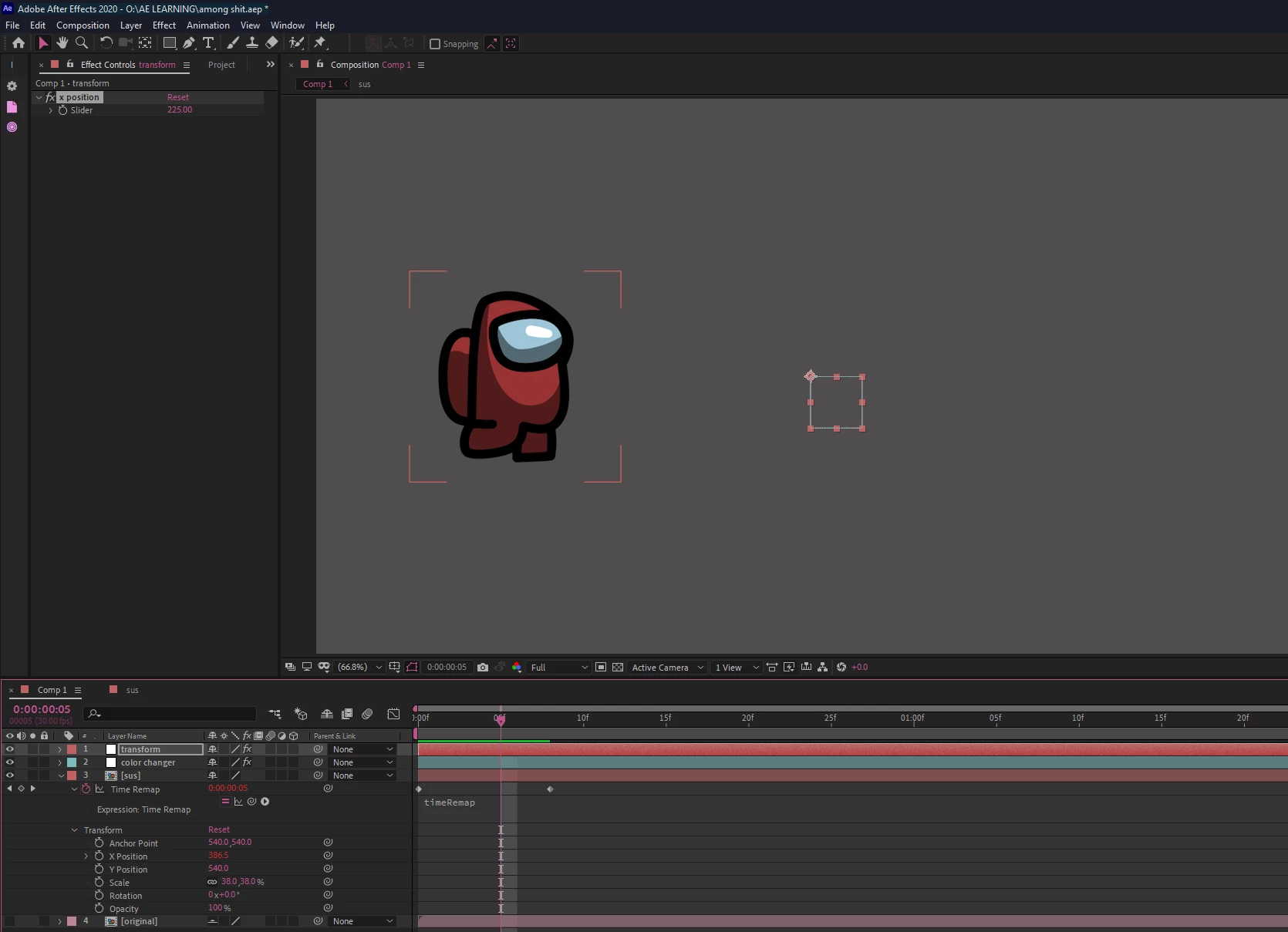The height and width of the screenshot is (932, 1288).
Task: Select the Rotation tool
Action: coord(106,43)
